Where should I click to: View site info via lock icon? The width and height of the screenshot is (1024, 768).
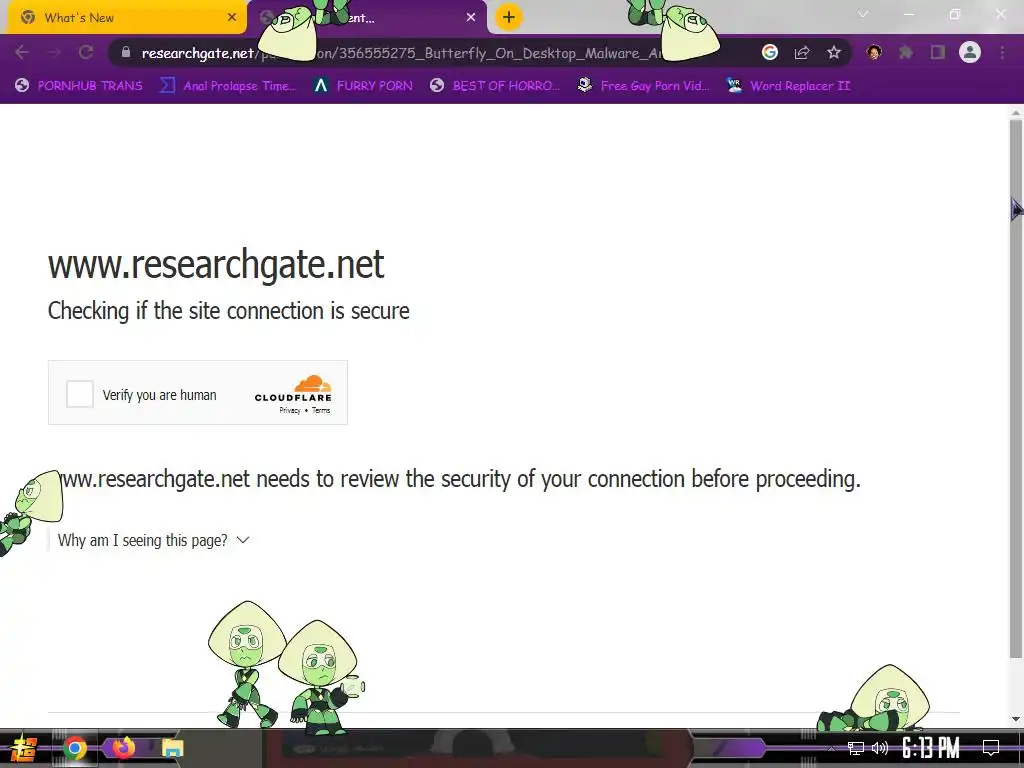(126, 52)
